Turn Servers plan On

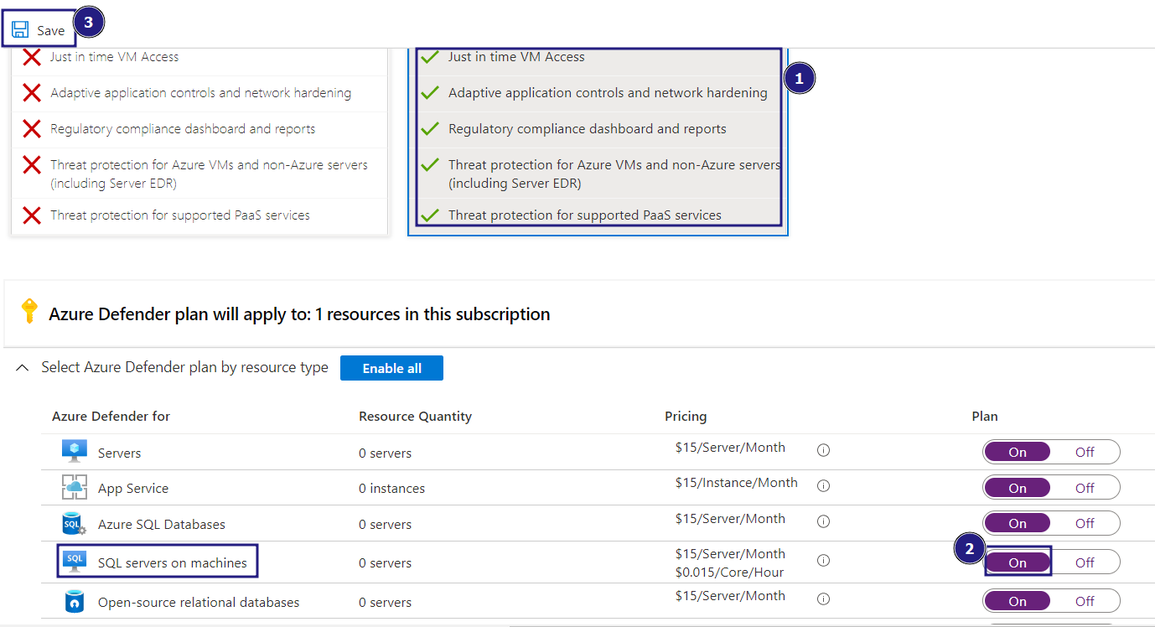click(x=1017, y=452)
